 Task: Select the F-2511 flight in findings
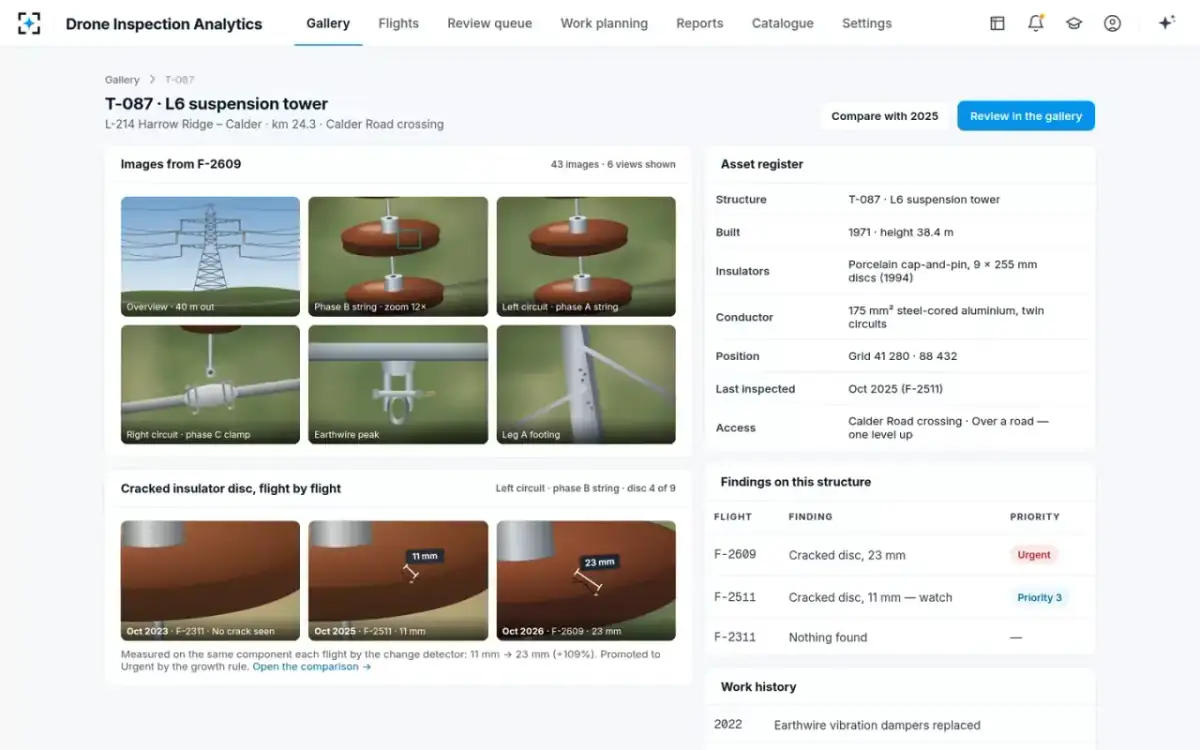coord(735,597)
